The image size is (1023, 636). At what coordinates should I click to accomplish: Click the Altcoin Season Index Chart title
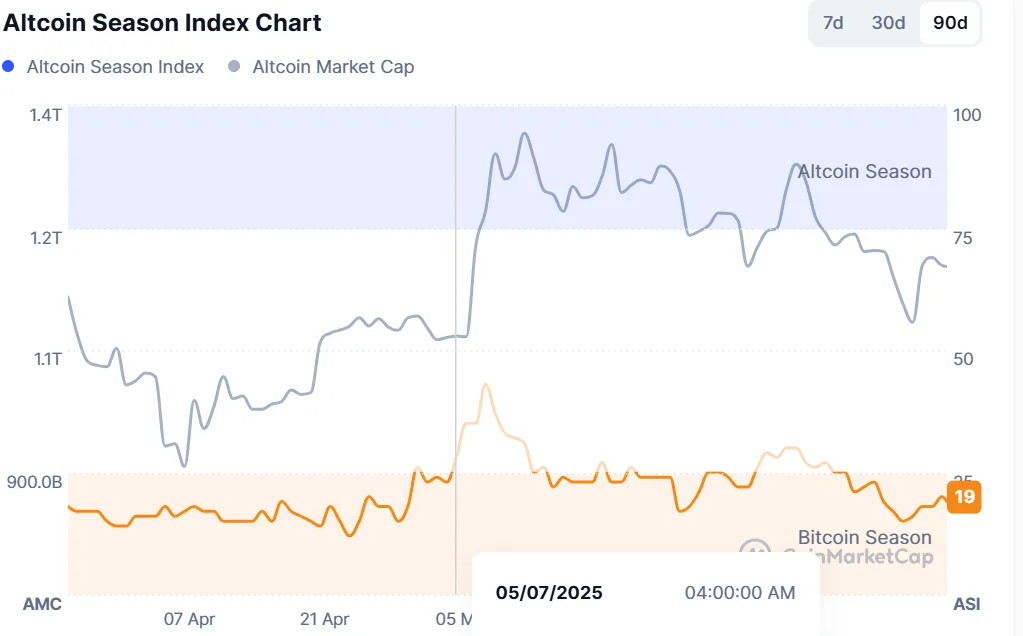(162, 22)
